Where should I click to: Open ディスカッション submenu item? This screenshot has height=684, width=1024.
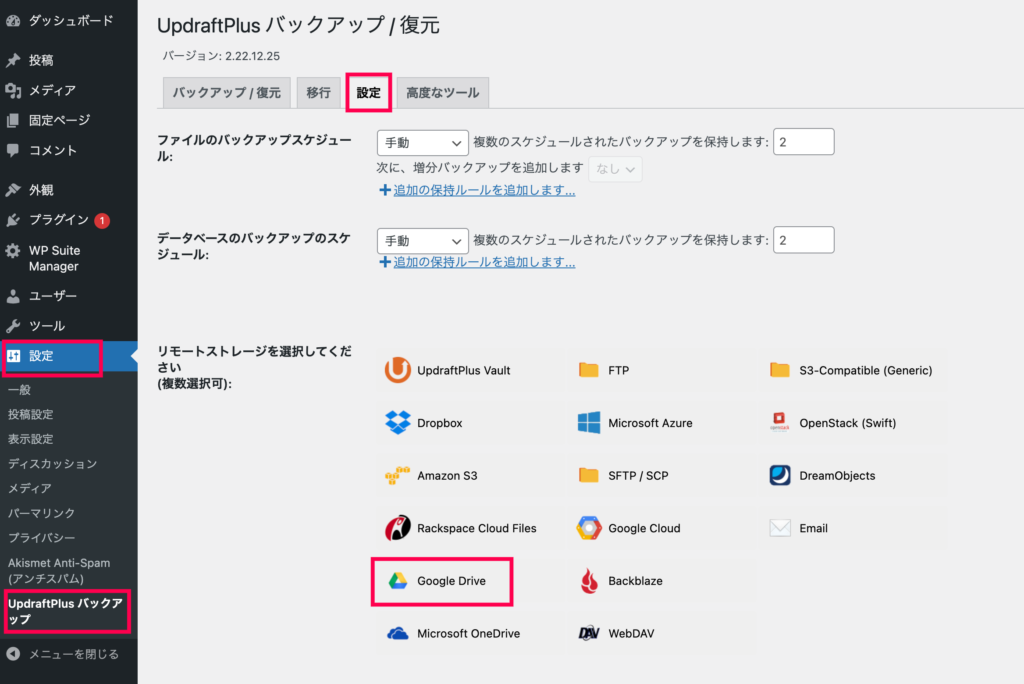coord(52,464)
